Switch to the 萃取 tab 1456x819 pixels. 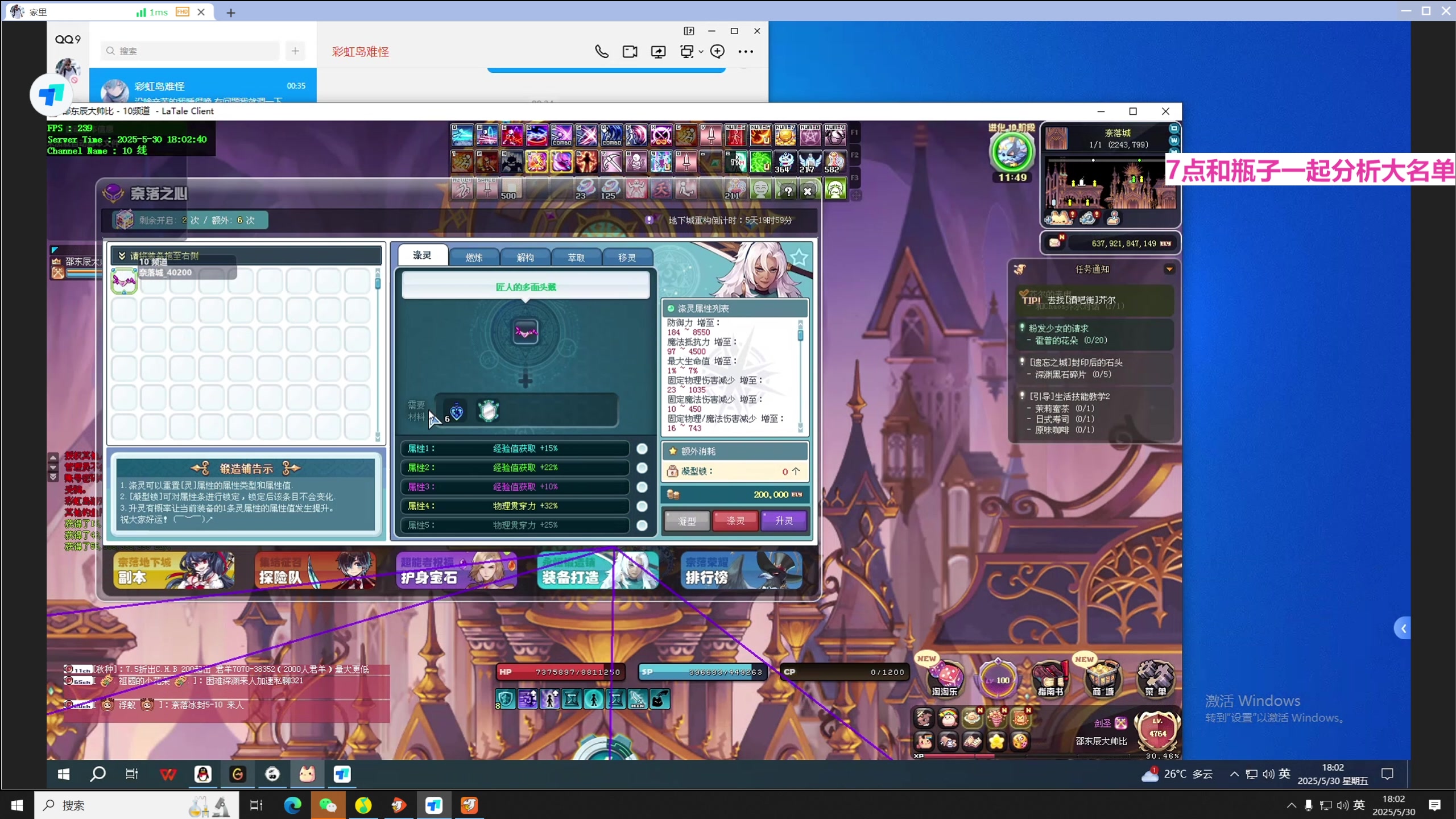click(576, 258)
